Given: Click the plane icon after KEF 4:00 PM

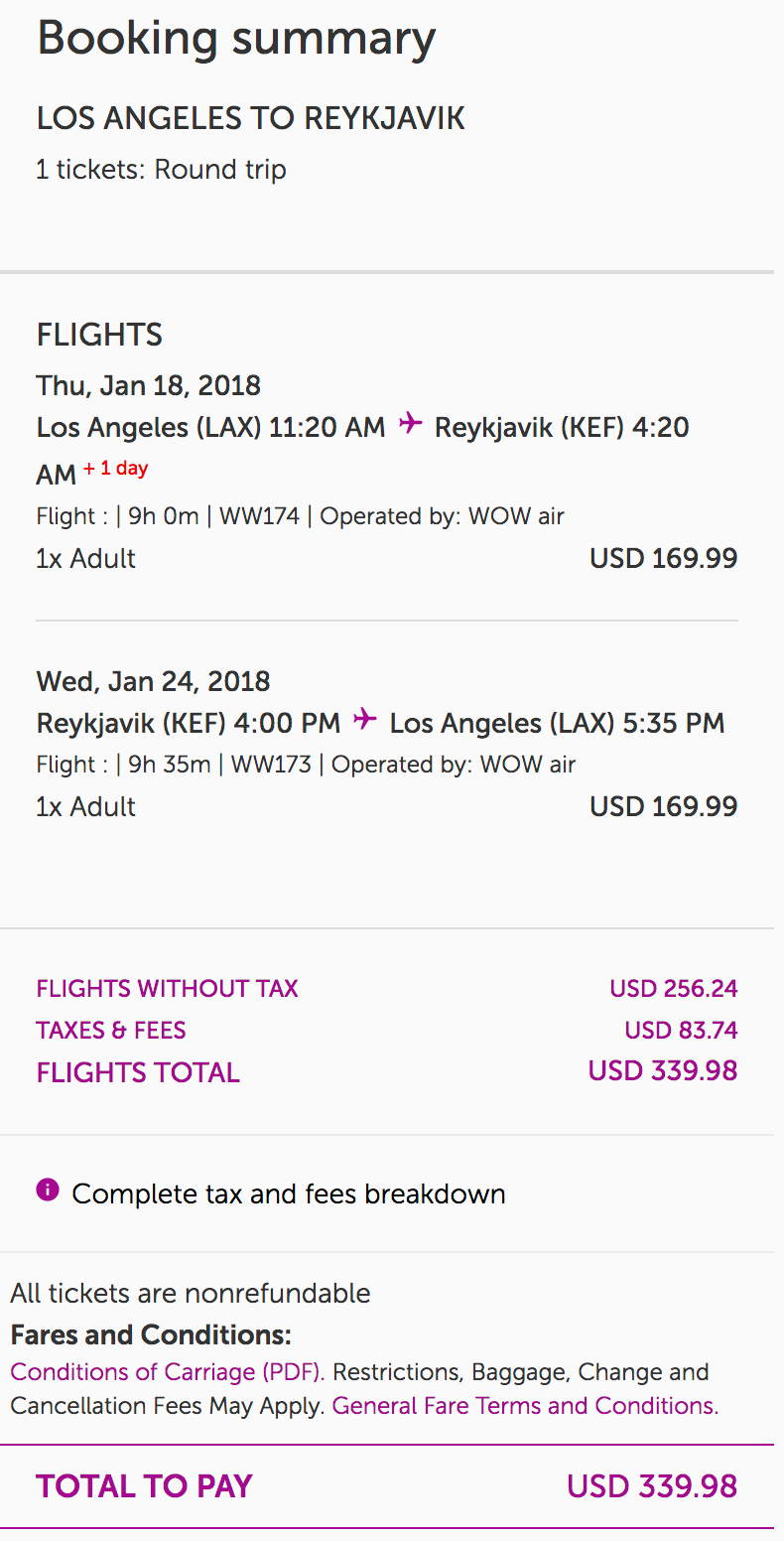Looking at the screenshot, I should click(365, 719).
